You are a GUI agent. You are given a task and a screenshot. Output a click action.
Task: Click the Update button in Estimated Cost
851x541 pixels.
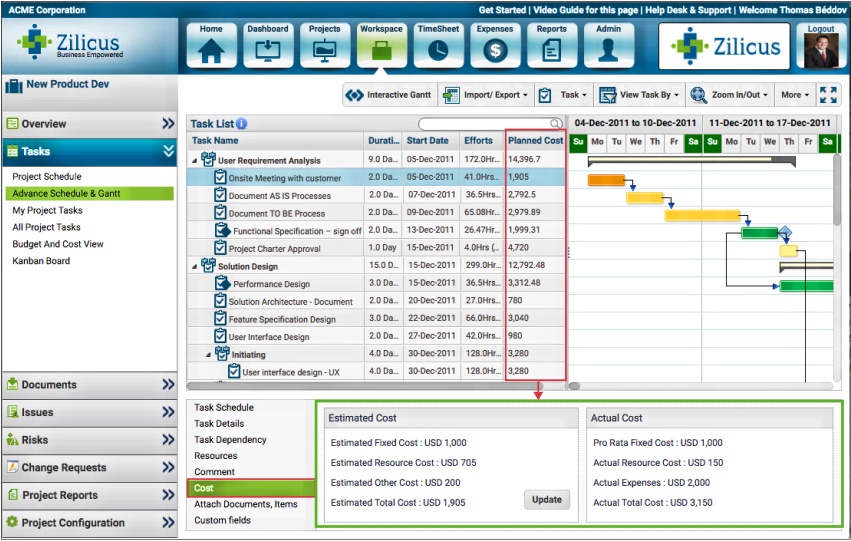click(x=546, y=499)
